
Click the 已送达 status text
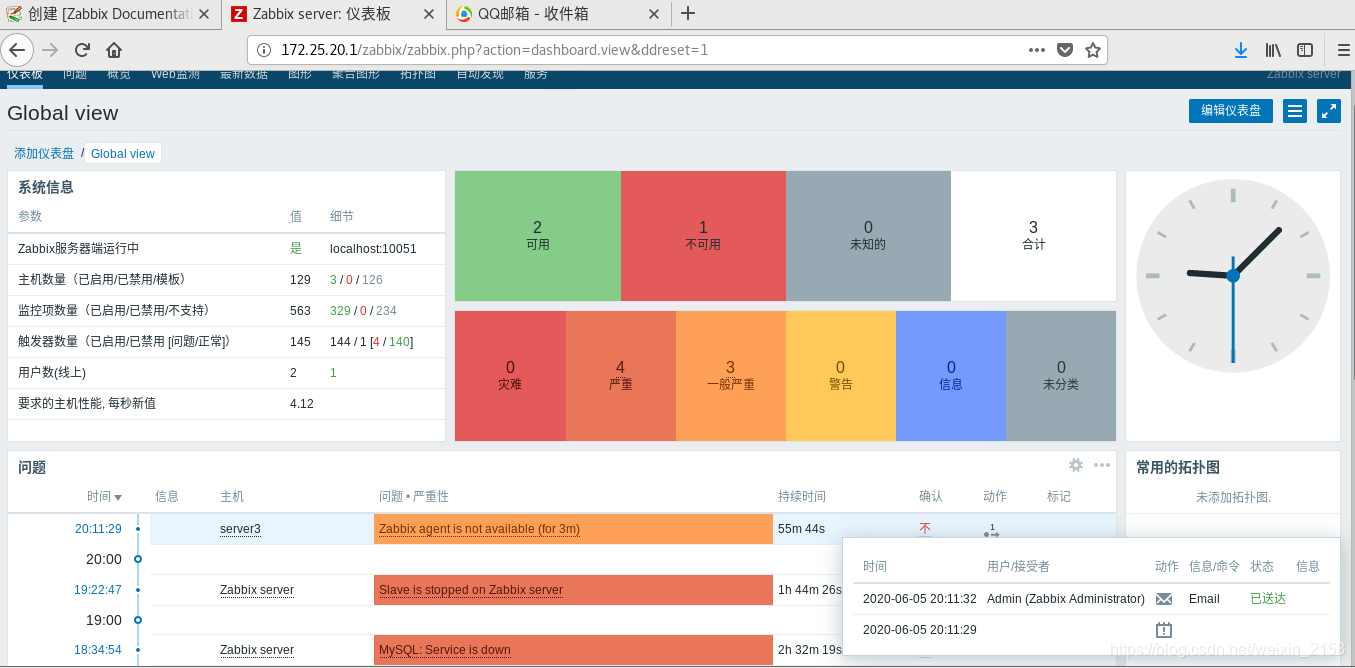(x=1268, y=599)
